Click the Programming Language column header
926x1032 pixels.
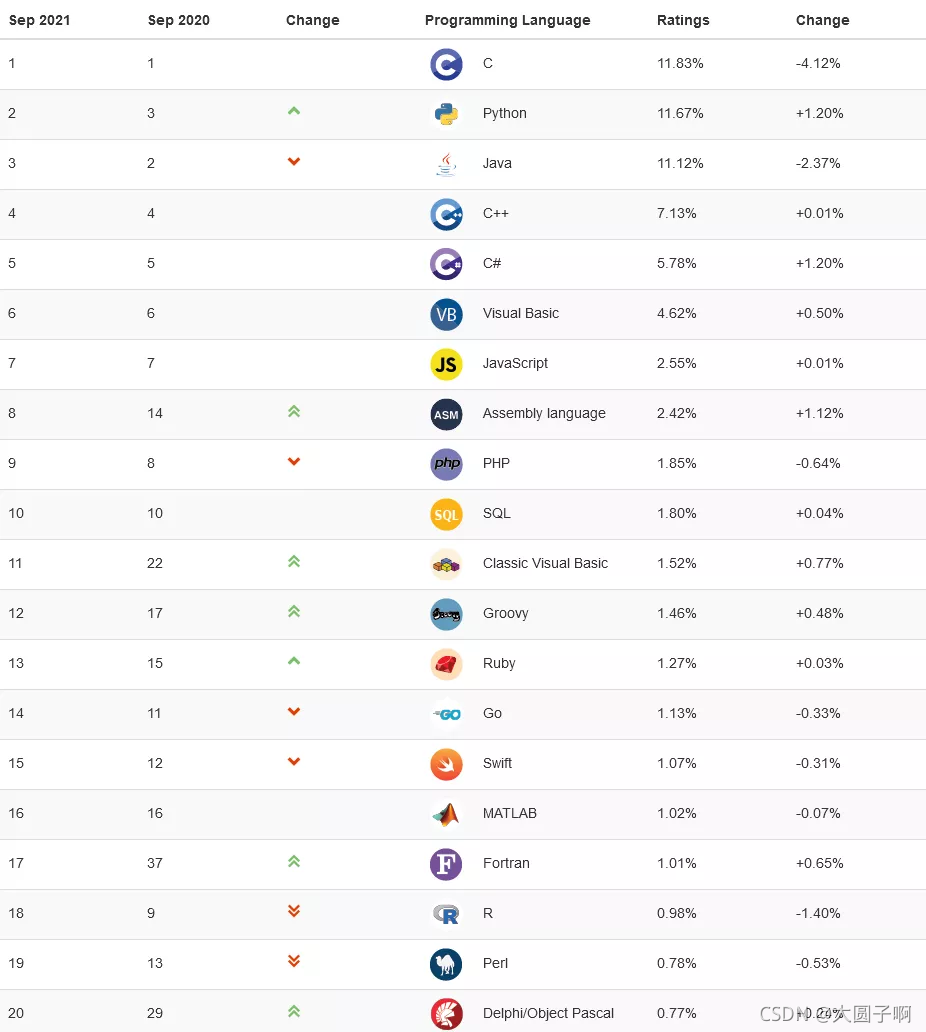507,20
